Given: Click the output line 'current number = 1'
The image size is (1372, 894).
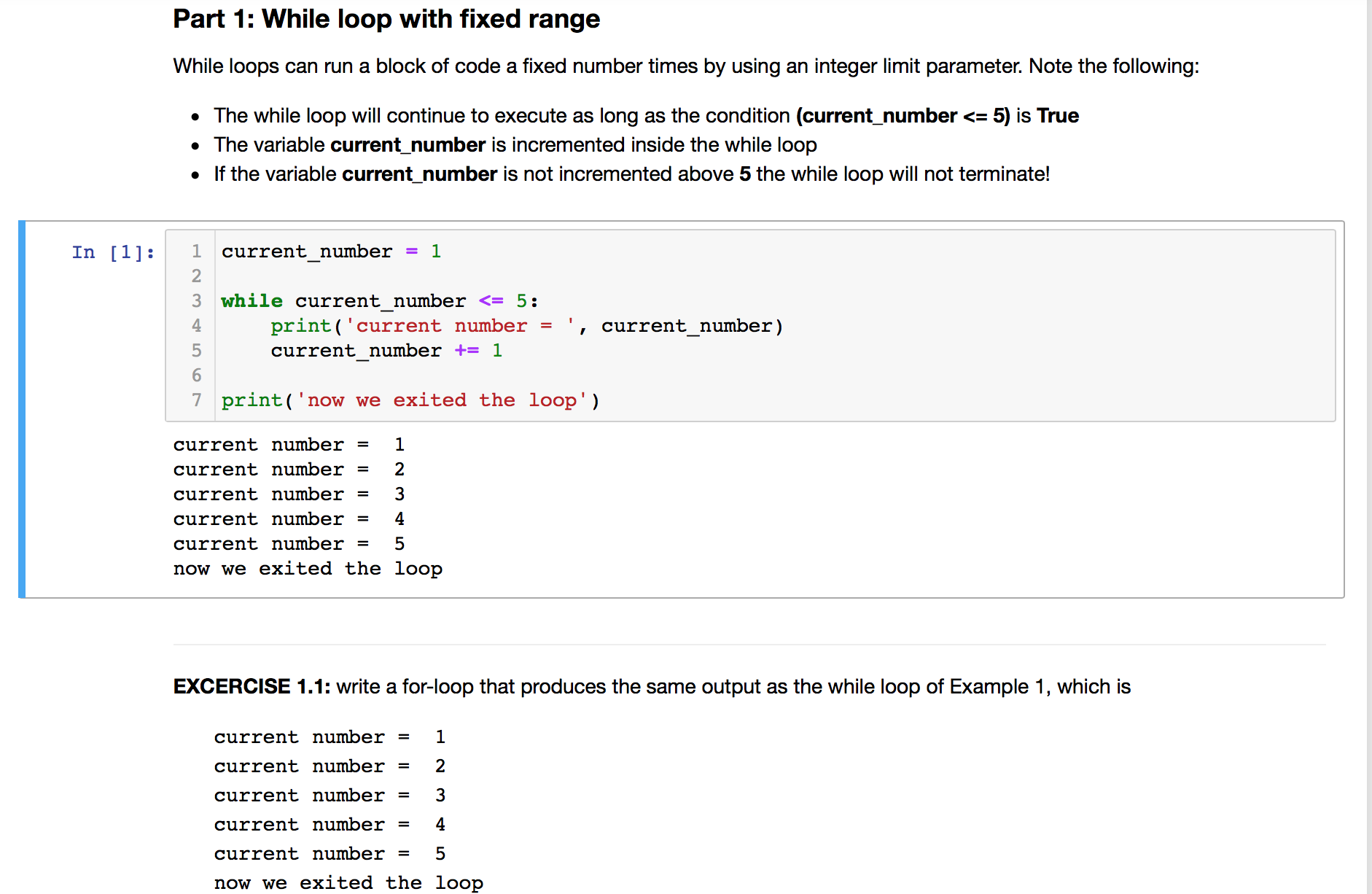Looking at the screenshot, I should (x=288, y=444).
